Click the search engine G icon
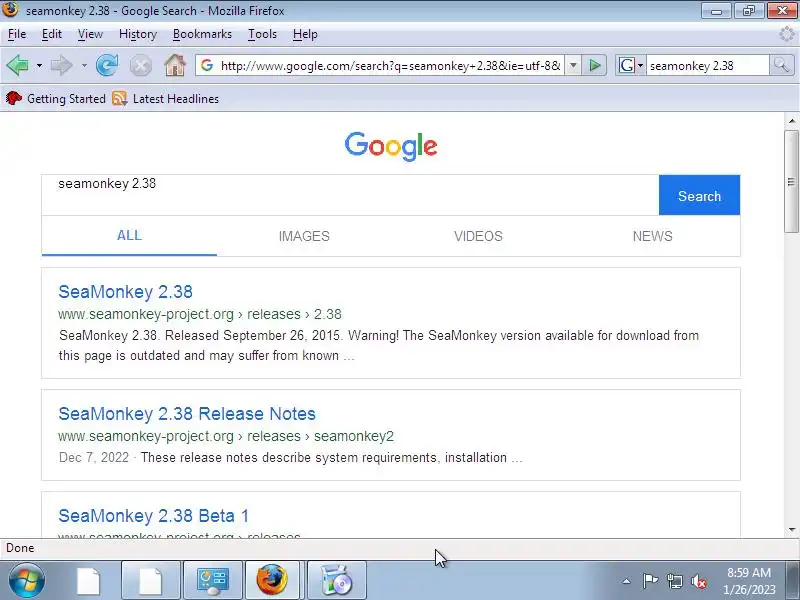 626,65
